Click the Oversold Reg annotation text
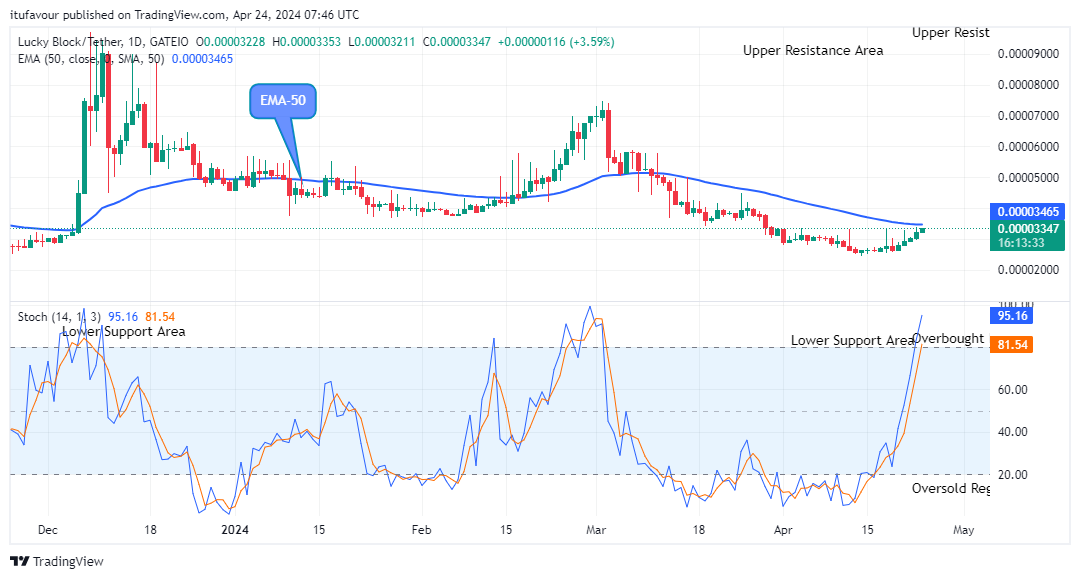Image resolution: width=1080 pixels, height=579 pixels. (951, 488)
